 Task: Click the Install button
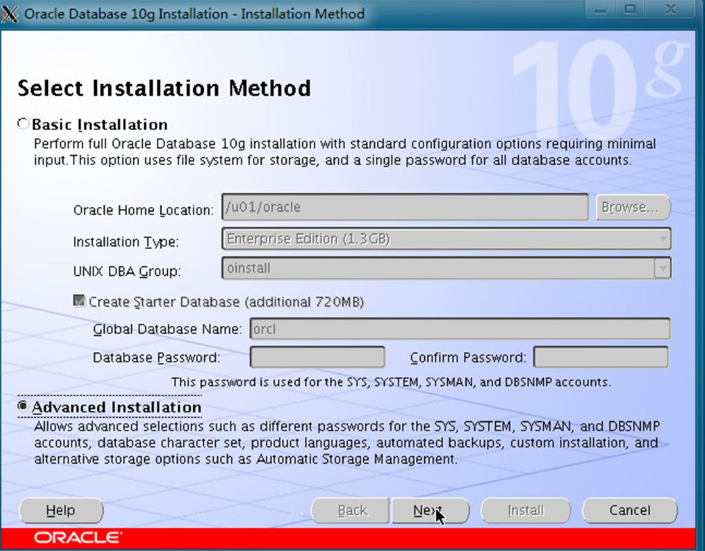coord(526,511)
